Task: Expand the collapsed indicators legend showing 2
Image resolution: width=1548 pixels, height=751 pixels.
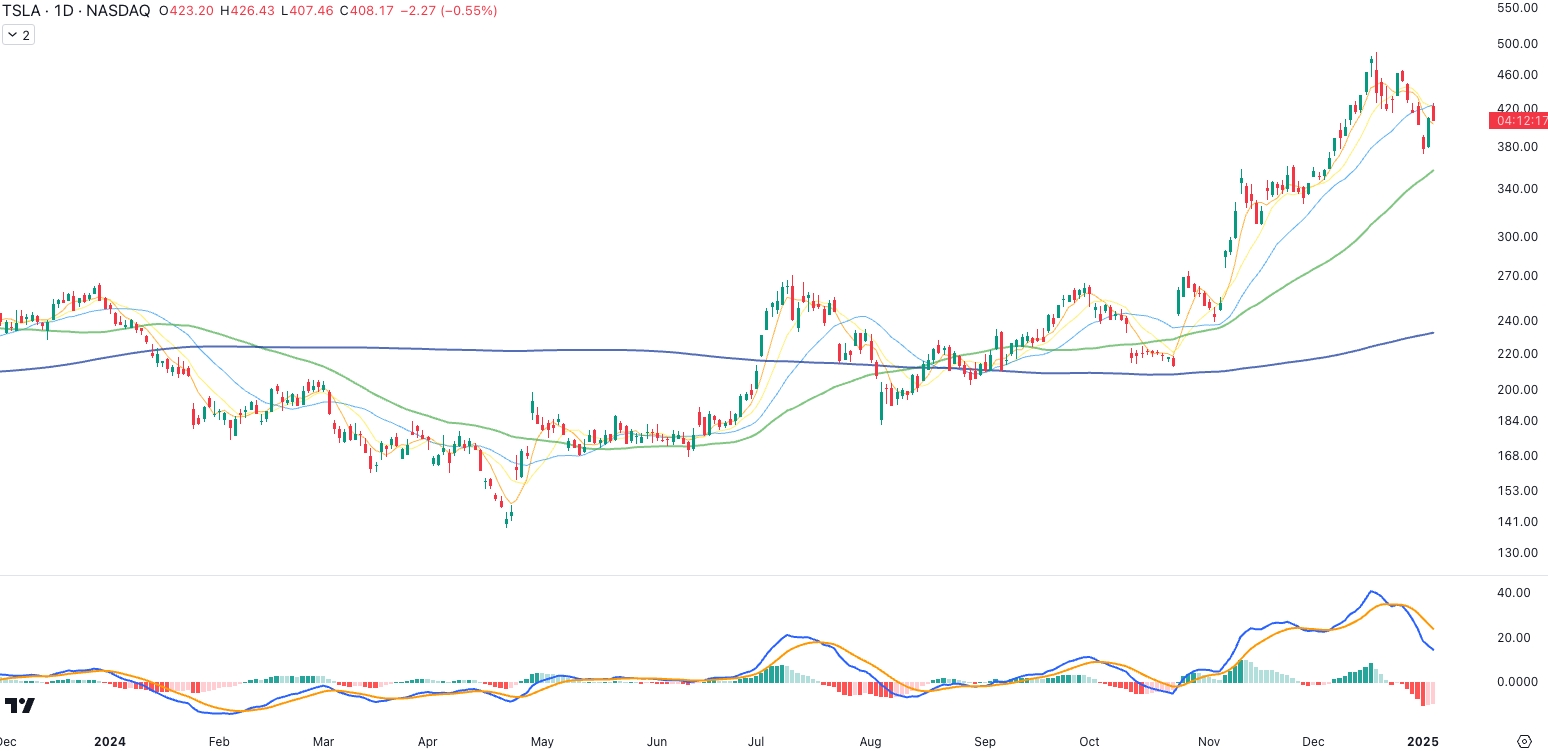Action: pos(19,35)
